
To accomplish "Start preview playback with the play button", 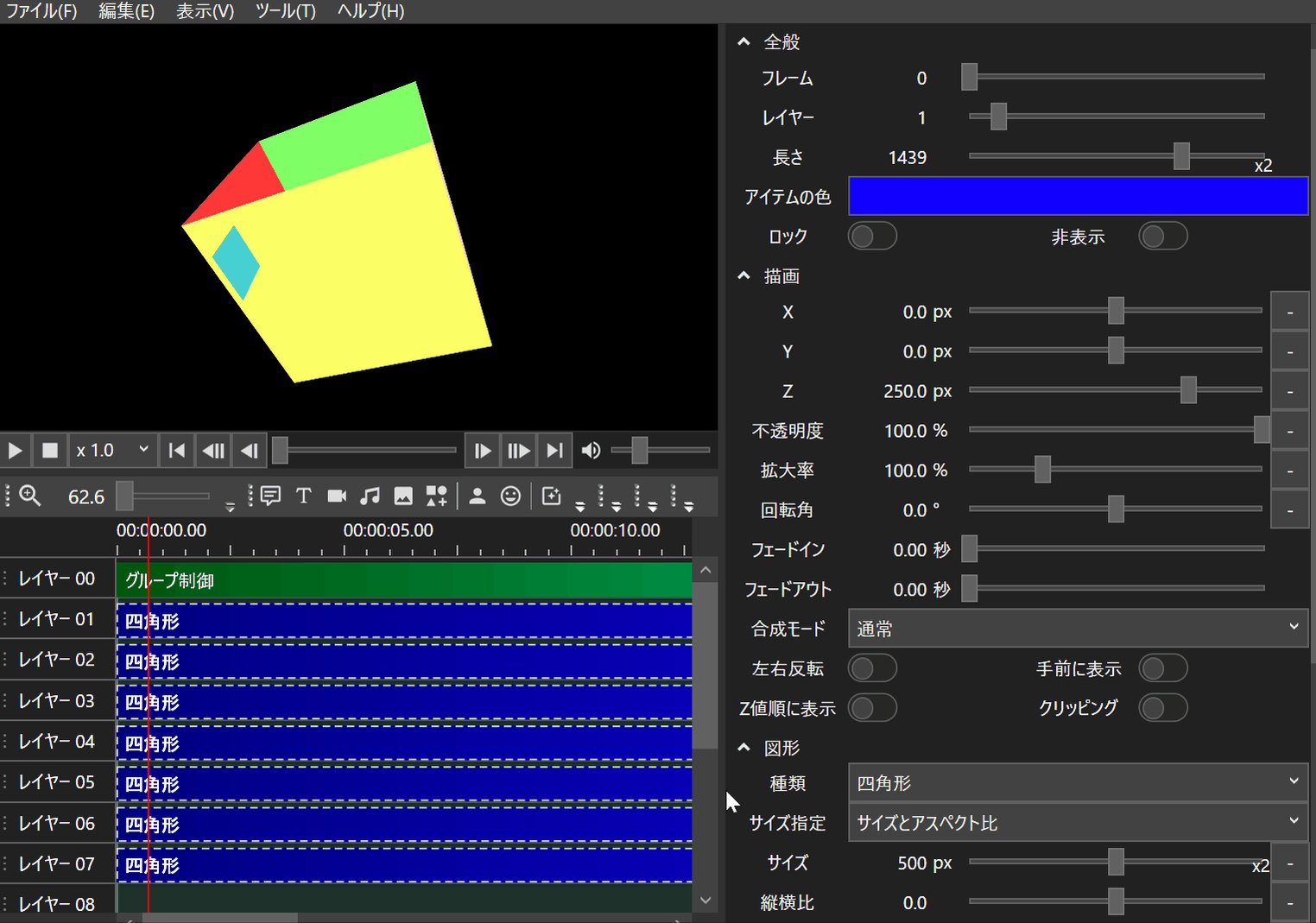I will pyautogui.click(x=15, y=451).
